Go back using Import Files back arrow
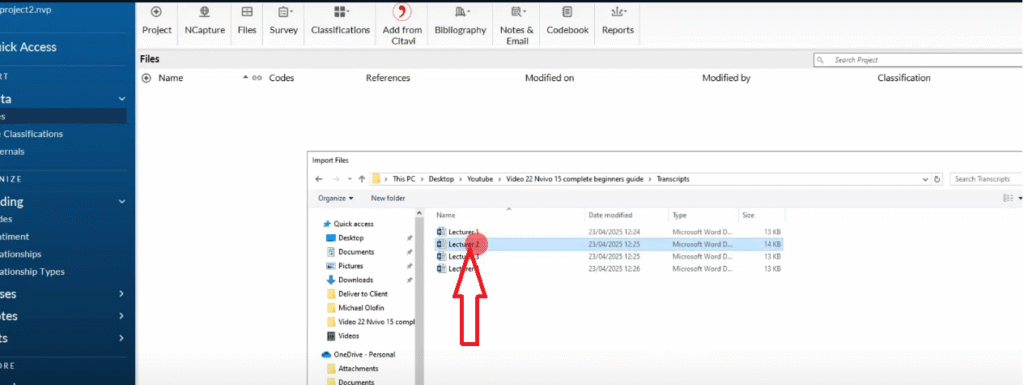The height and width of the screenshot is (385, 1024). tap(319, 179)
